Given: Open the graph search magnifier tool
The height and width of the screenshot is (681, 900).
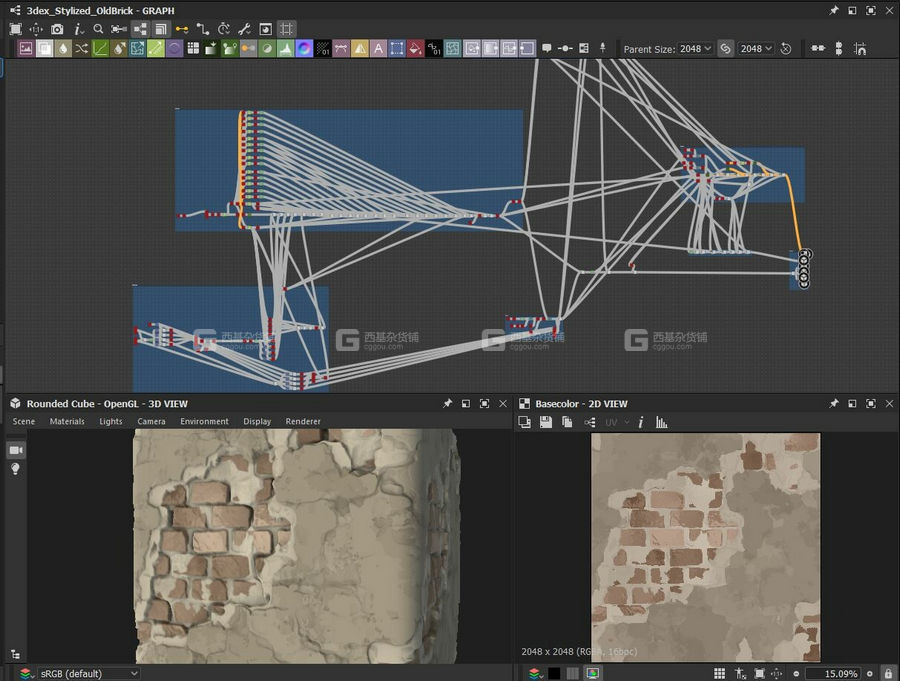Looking at the screenshot, I should tap(98, 29).
